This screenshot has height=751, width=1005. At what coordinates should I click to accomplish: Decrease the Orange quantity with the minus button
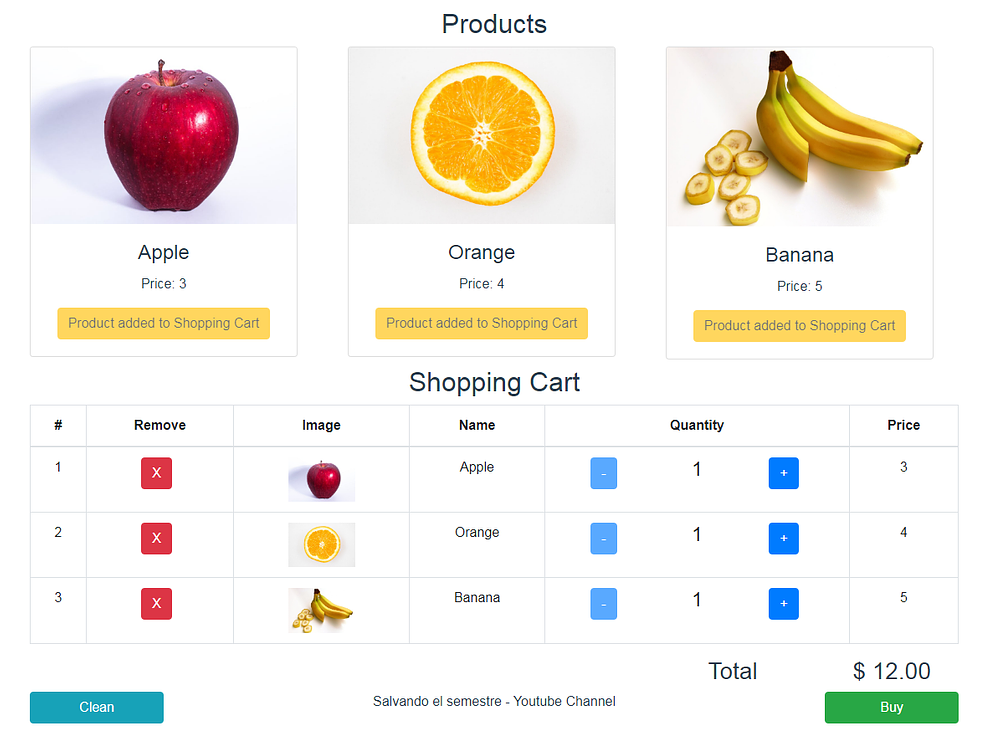tap(603, 538)
